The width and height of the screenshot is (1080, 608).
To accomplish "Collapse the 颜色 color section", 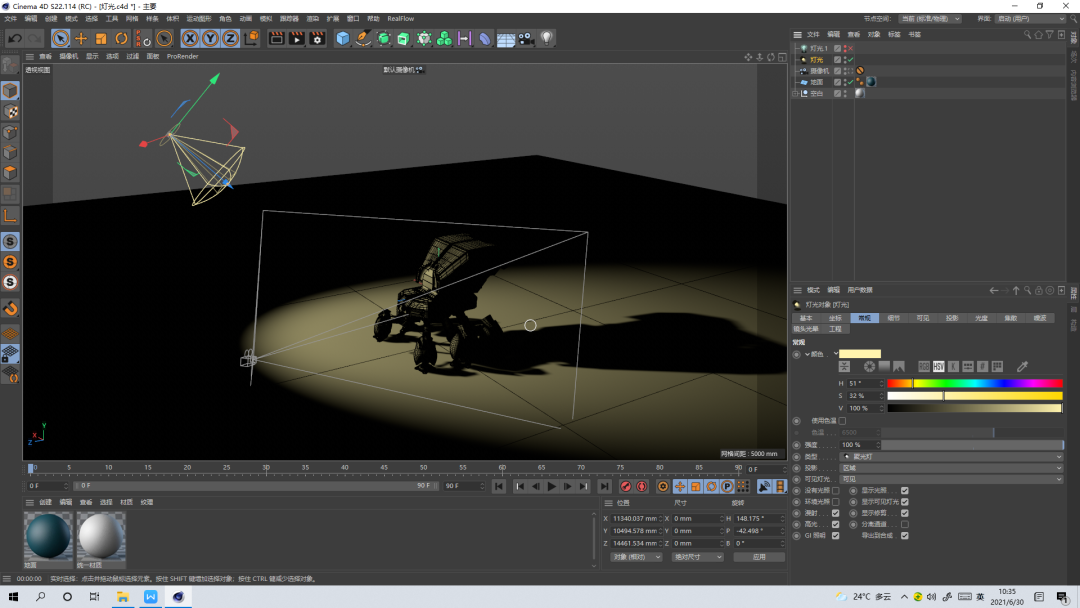I will pos(807,355).
